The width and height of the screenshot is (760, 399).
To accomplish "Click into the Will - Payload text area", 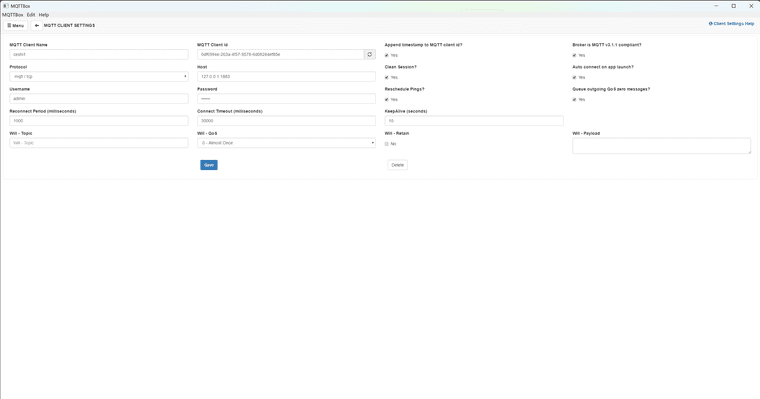I will point(662,146).
